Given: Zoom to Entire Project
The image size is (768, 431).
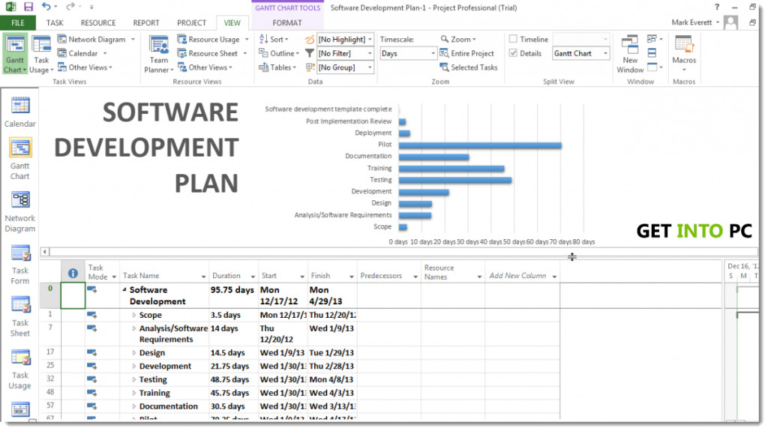Looking at the screenshot, I should click(467, 53).
